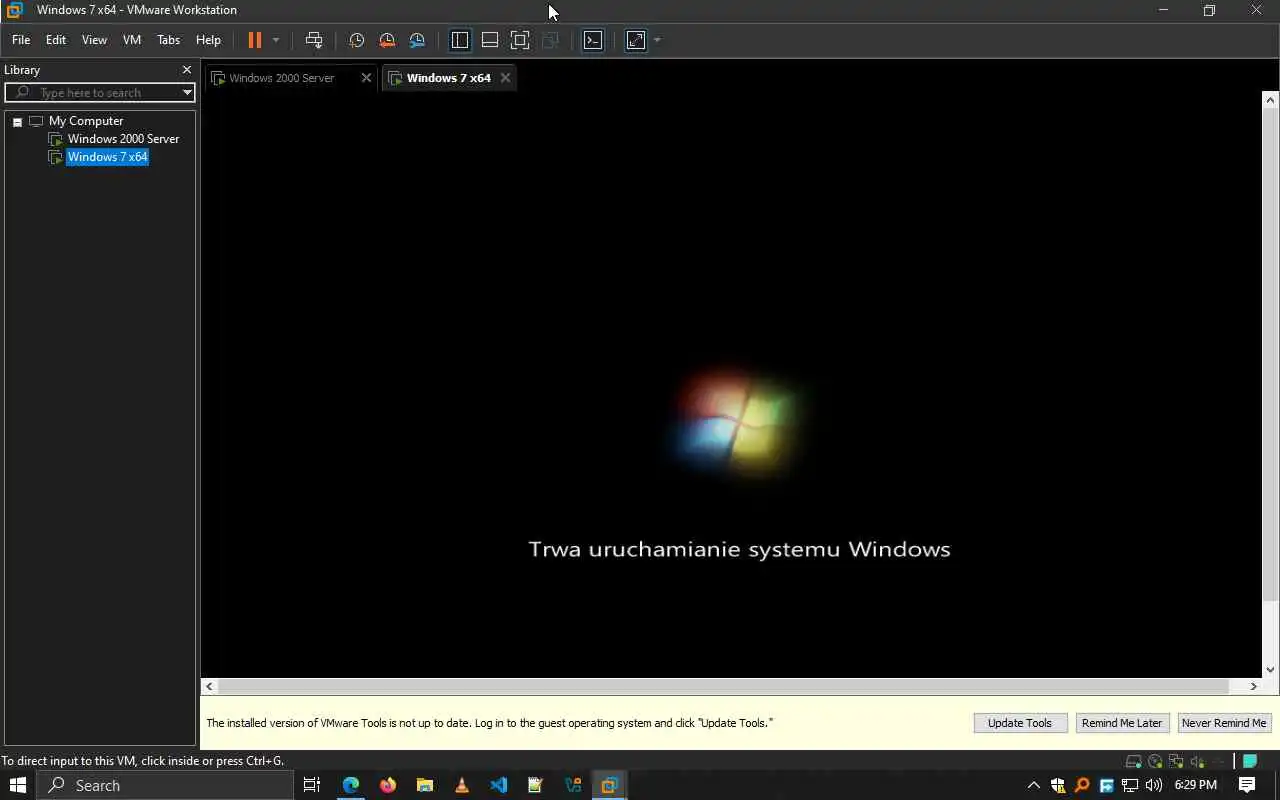The width and height of the screenshot is (1280, 800).
Task: Click the horizontal scrollbar left arrow
Action: tap(209, 686)
